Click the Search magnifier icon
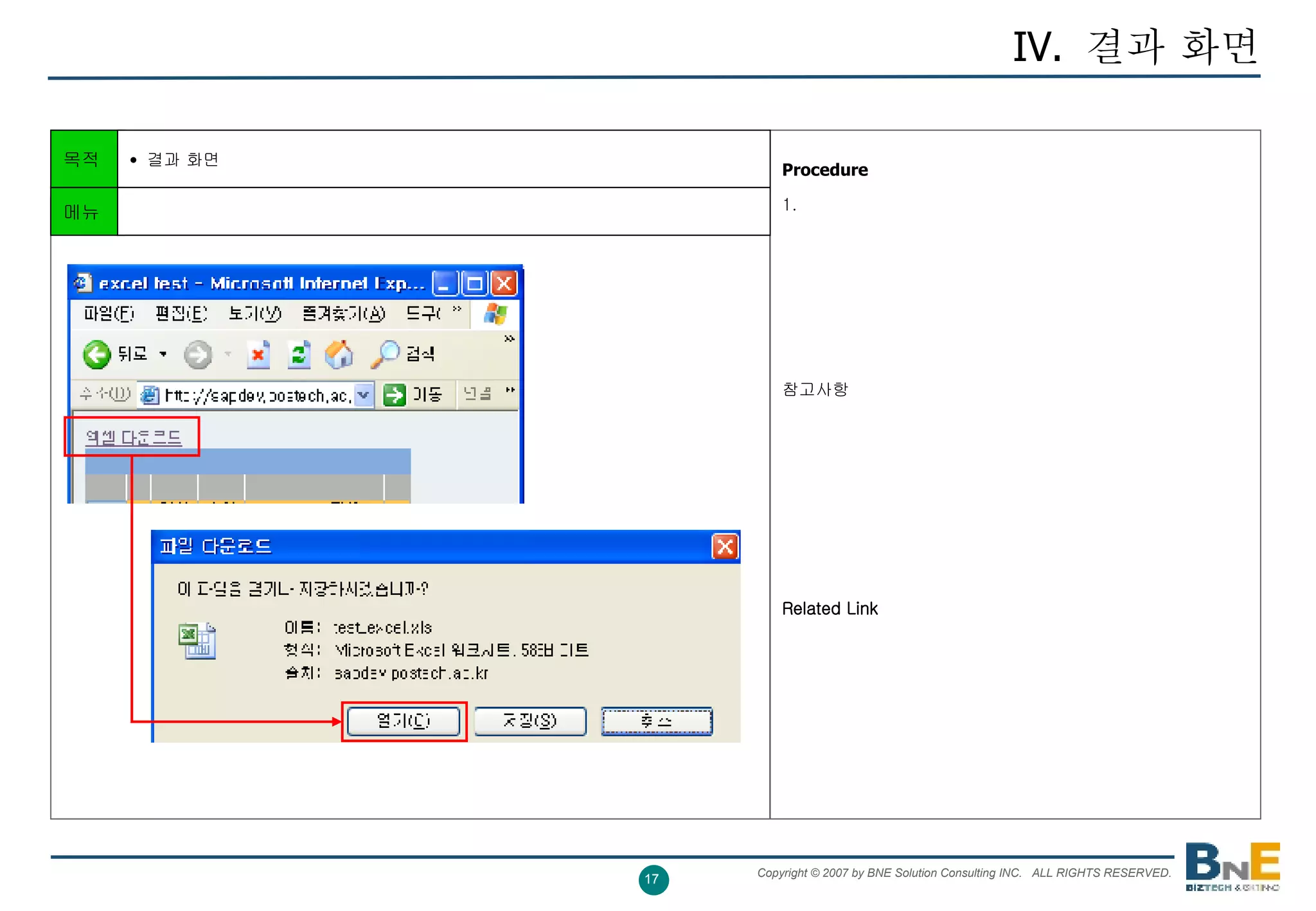 (x=386, y=355)
